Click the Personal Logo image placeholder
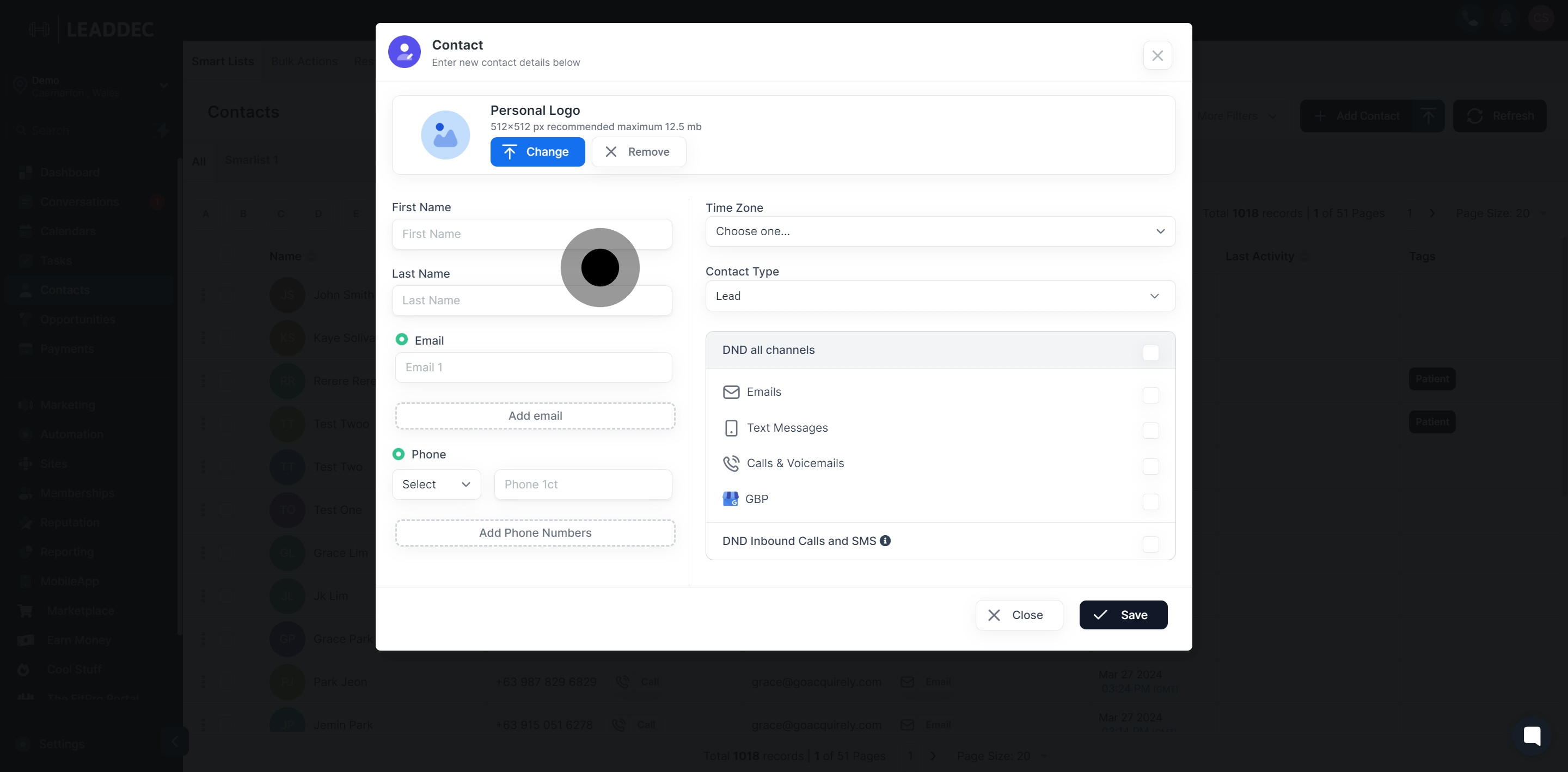 point(445,134)
